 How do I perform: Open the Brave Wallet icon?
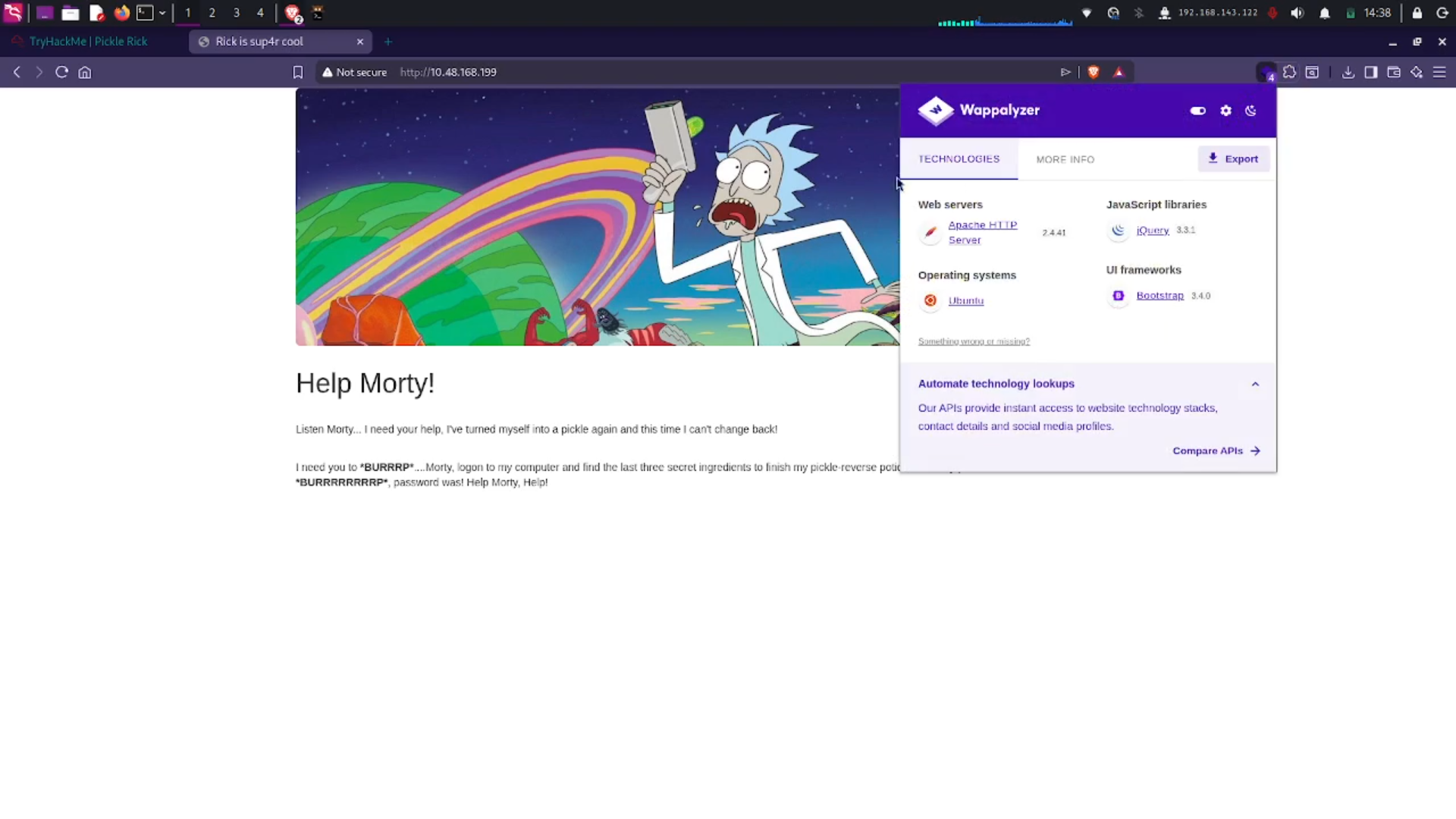coord(1394,72)
